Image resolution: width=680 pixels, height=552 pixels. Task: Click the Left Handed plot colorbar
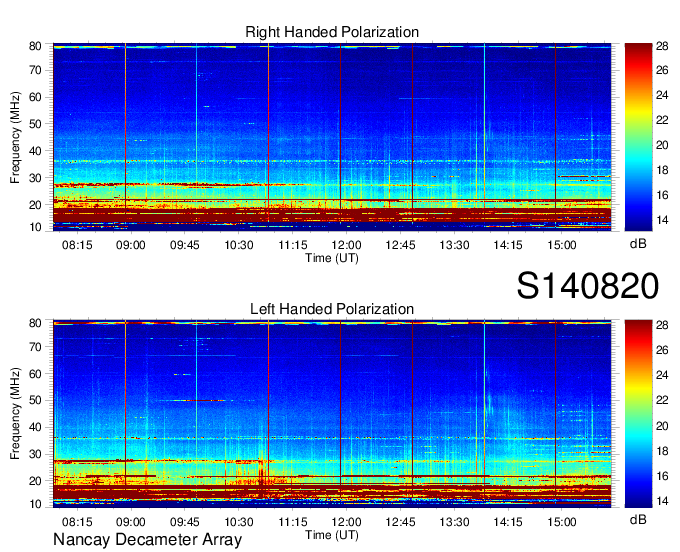638,414
